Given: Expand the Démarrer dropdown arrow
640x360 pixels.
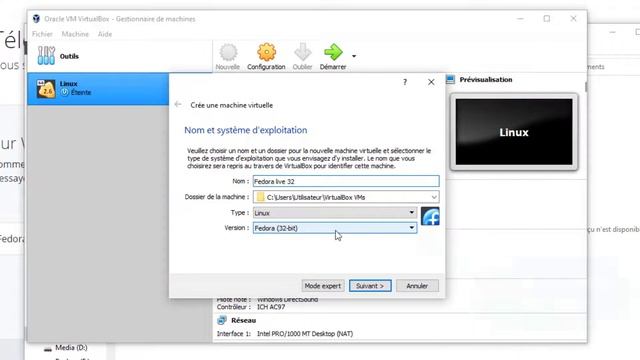Looking at the screenshot, I should pyautogui.click(x=354, y=56).
